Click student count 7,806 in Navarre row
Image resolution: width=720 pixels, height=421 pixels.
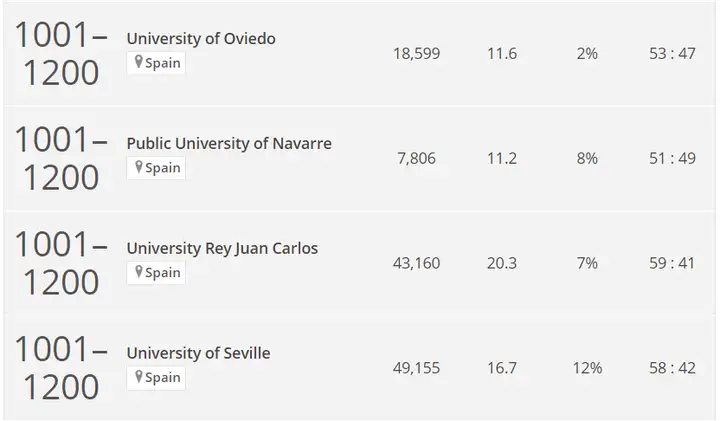(416, 158)
